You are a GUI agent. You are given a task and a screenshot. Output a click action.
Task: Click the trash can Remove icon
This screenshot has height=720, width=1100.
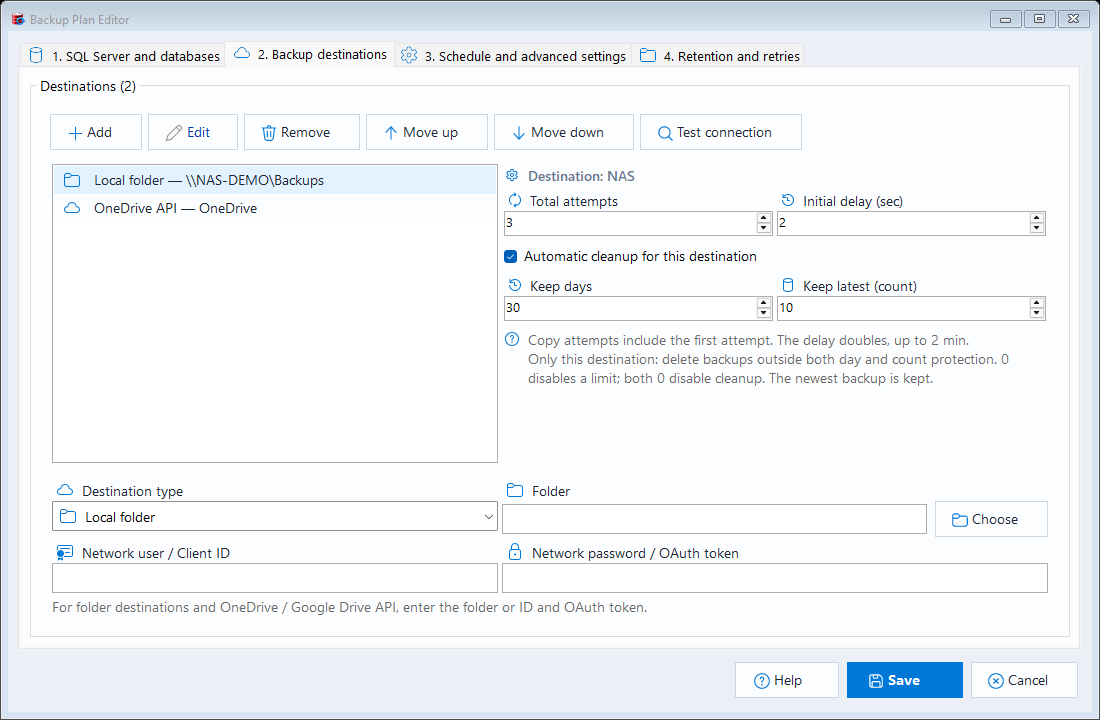point(268,133)
